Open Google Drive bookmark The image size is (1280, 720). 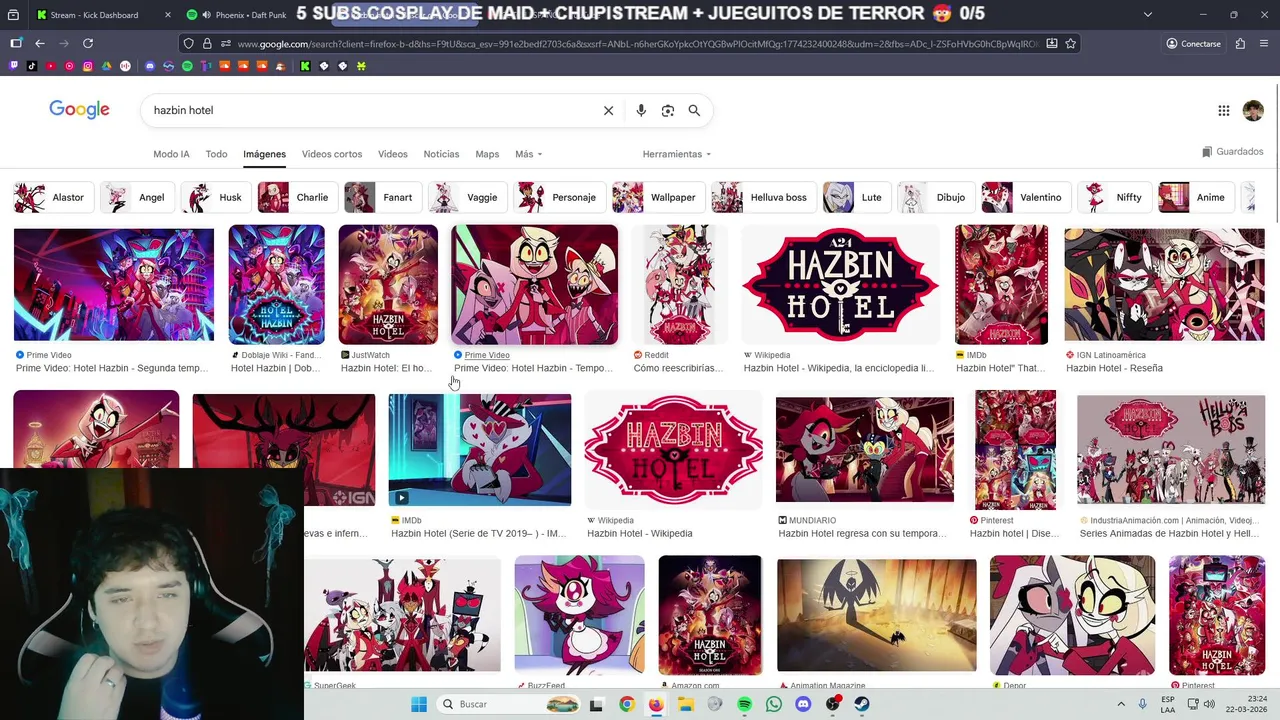[106, 66]
